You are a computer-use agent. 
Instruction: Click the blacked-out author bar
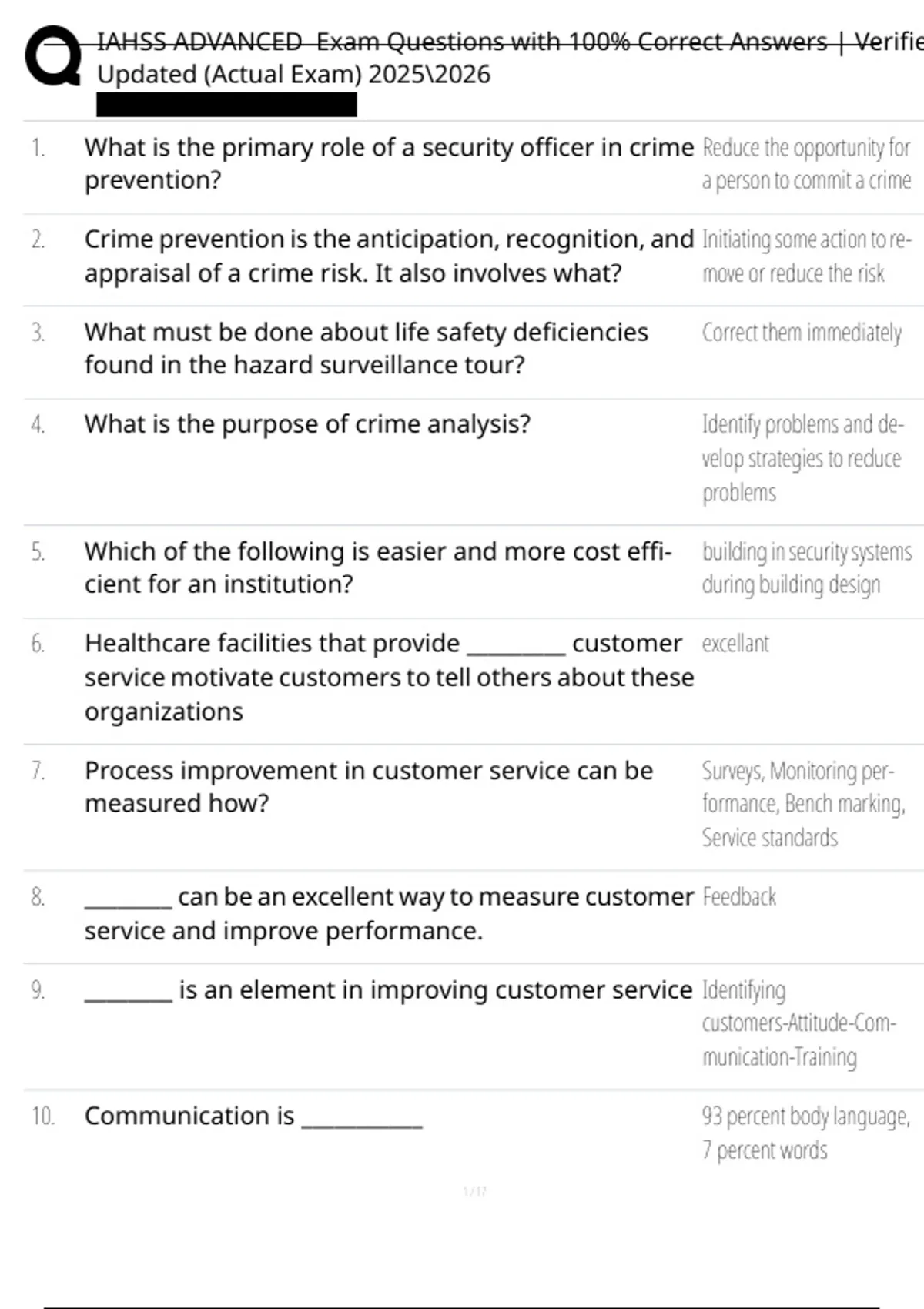[x=226, y=104]
